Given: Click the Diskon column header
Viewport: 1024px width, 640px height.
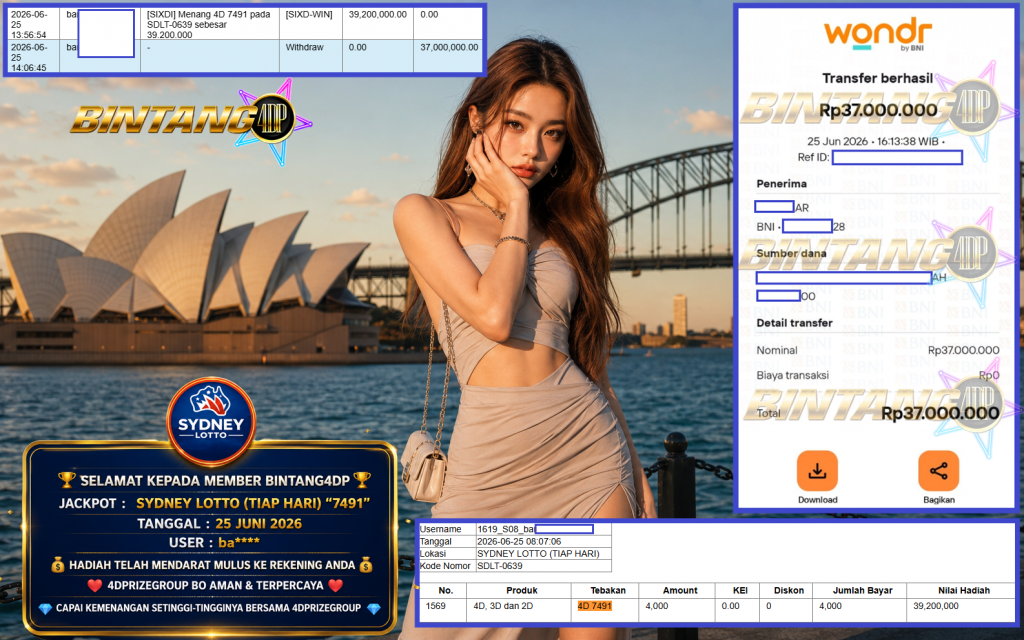Looking at the screenshot, I should pyautogui.click(x=789, y=590).
